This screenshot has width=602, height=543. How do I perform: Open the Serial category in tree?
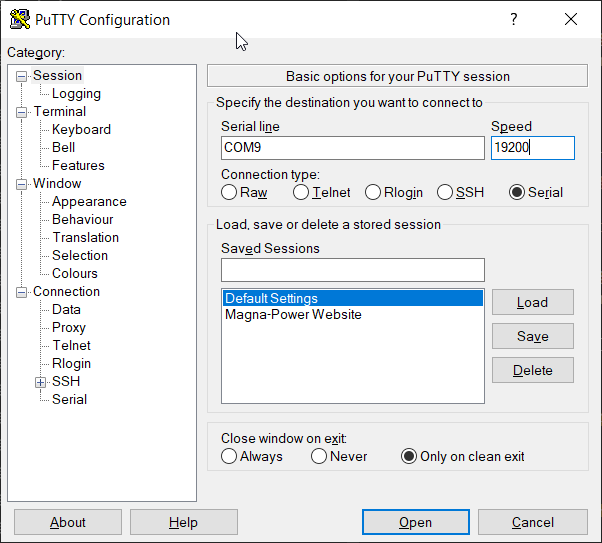pos(69,399)
